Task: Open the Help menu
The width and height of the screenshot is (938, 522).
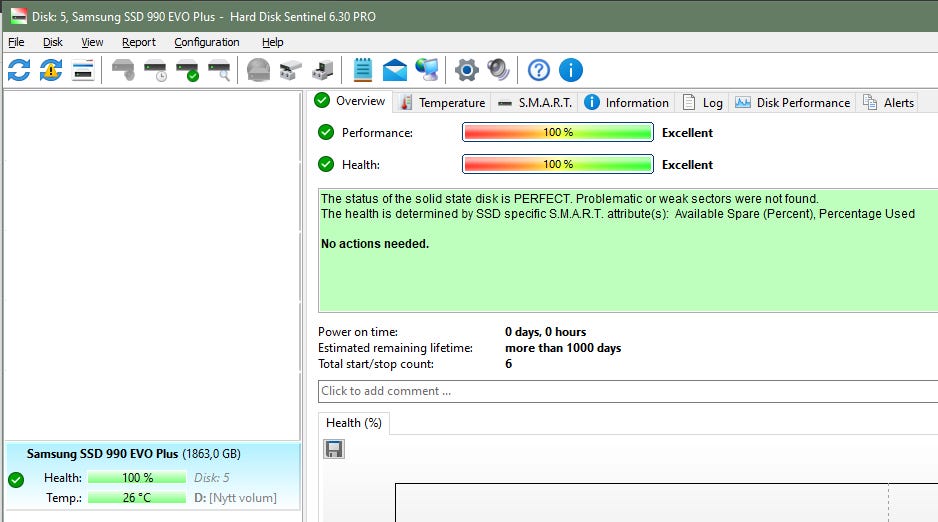Action: [x=272, y=42]
